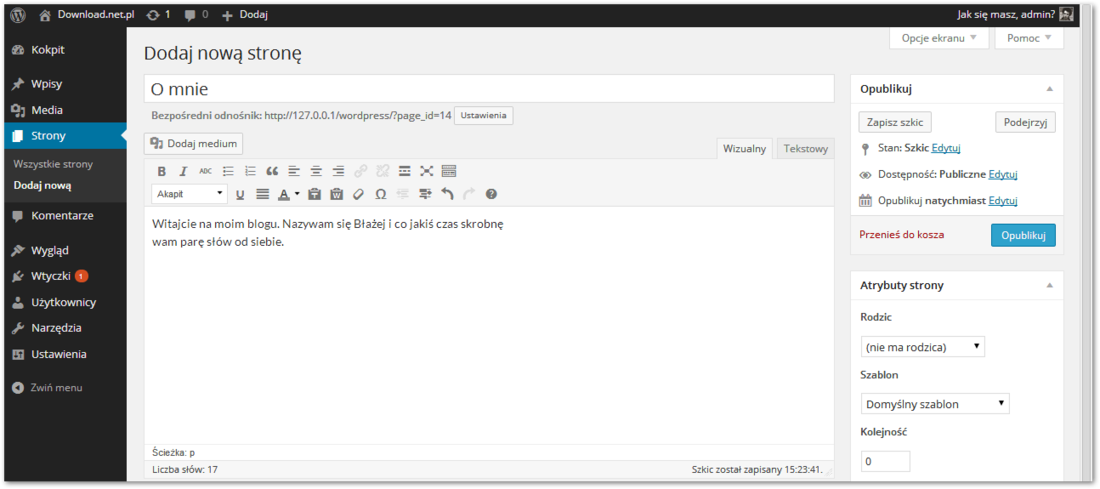Expand the Opcje ekranu panel

(x=939, y=38)
